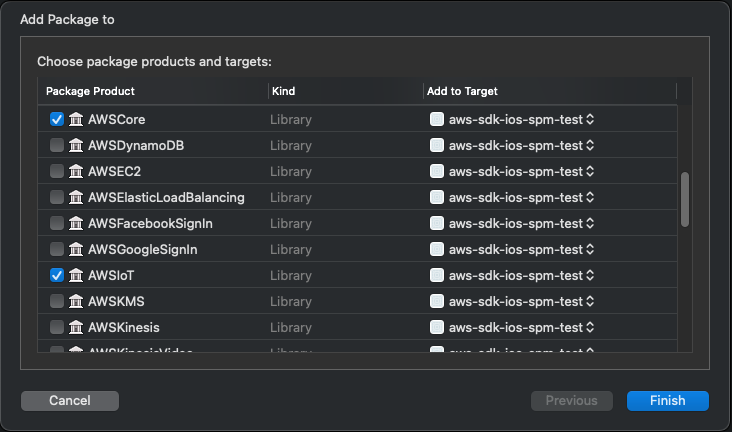The image size is (732, 432).
Task: Select the AWSIoT product name
Action: [x=111, y=276]
